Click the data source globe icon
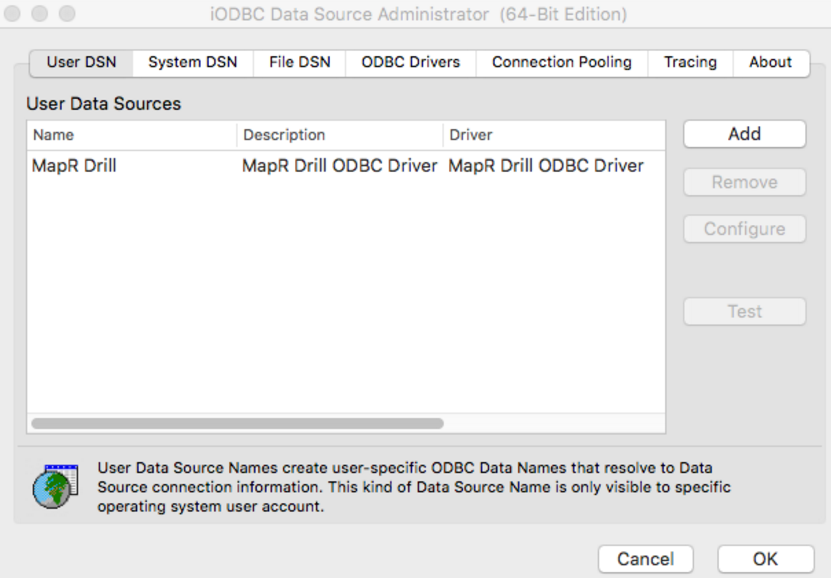 click(54, 487)
